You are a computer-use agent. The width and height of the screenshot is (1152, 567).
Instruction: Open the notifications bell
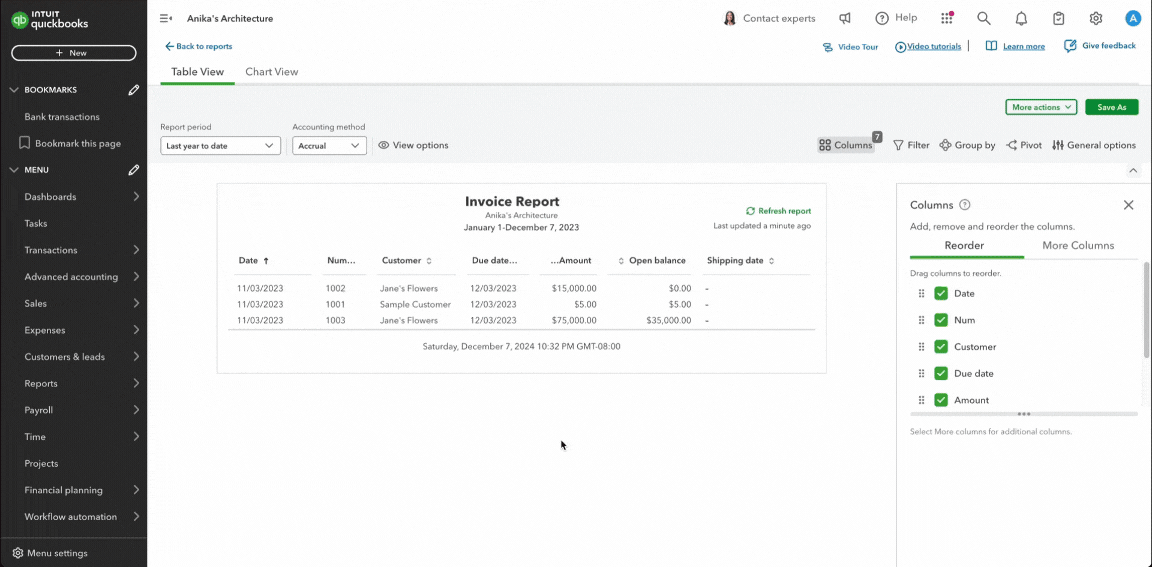[x=1021, y=18]
